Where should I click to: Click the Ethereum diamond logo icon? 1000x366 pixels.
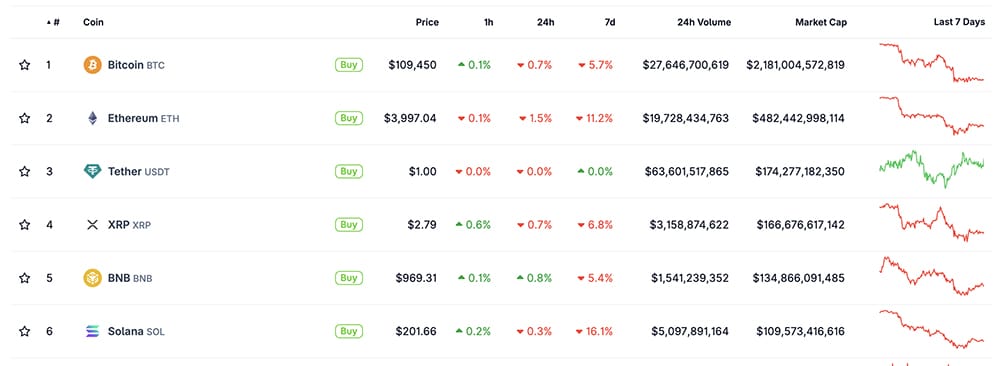92,118
